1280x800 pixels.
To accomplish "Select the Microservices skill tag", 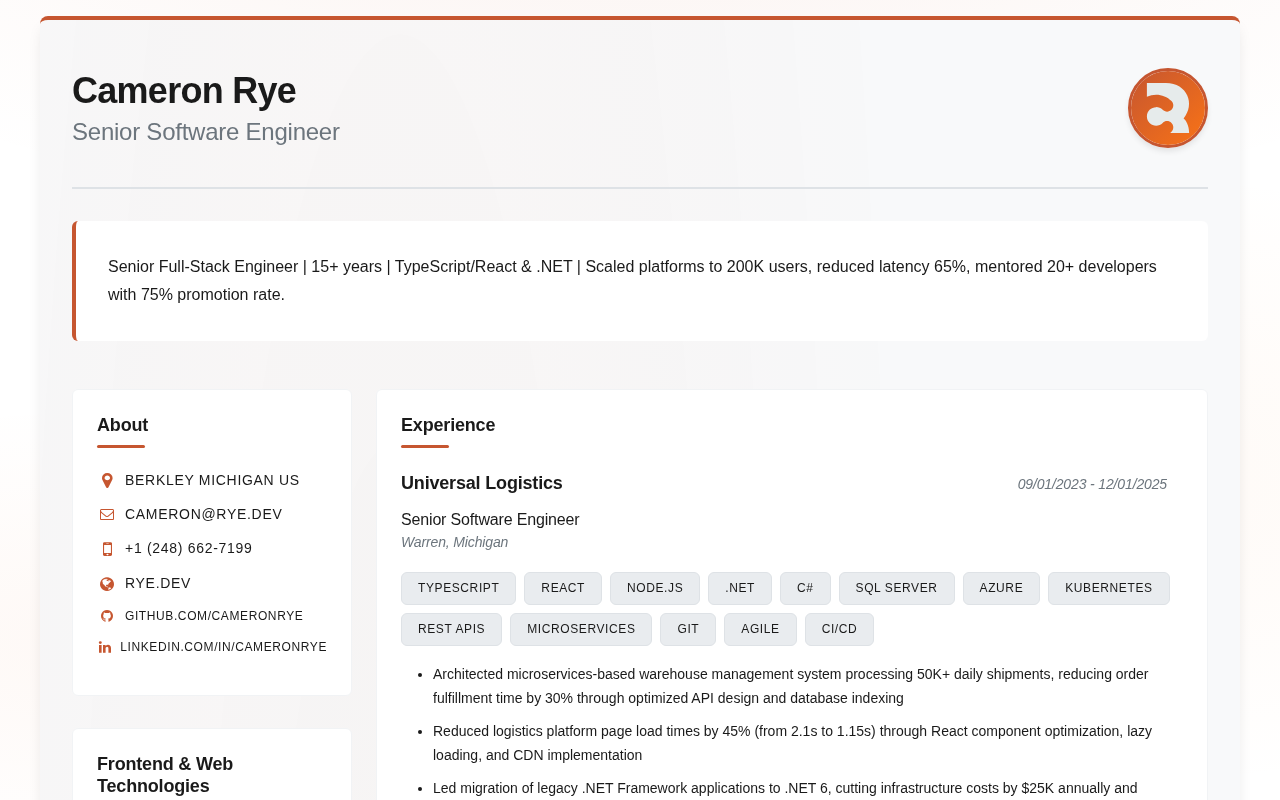I will pos(580,629).
